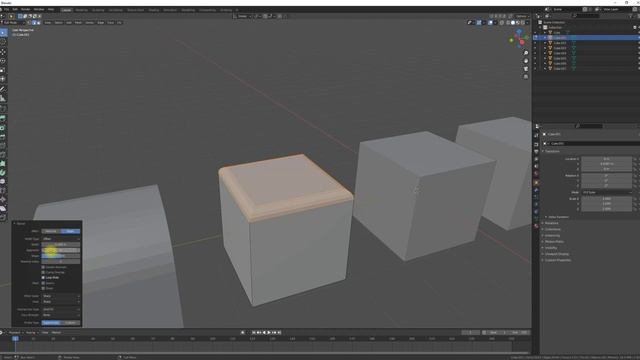640x360 pixels.
Task: Click the zoom magnifier viewport gizmo
Action: pyautogui.click(x=526, y=53)
